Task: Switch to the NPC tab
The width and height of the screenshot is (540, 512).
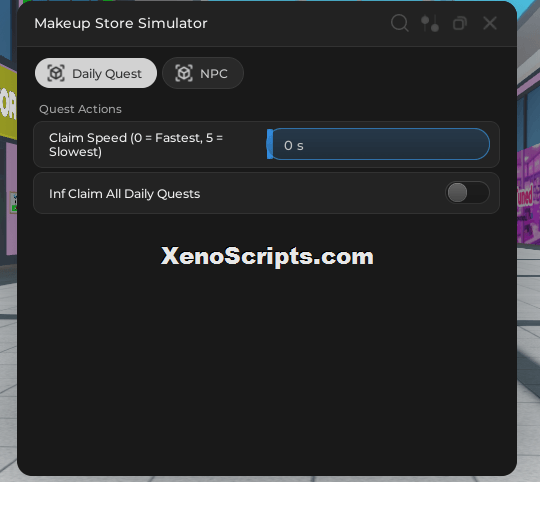Action: (x=203, y=73)
